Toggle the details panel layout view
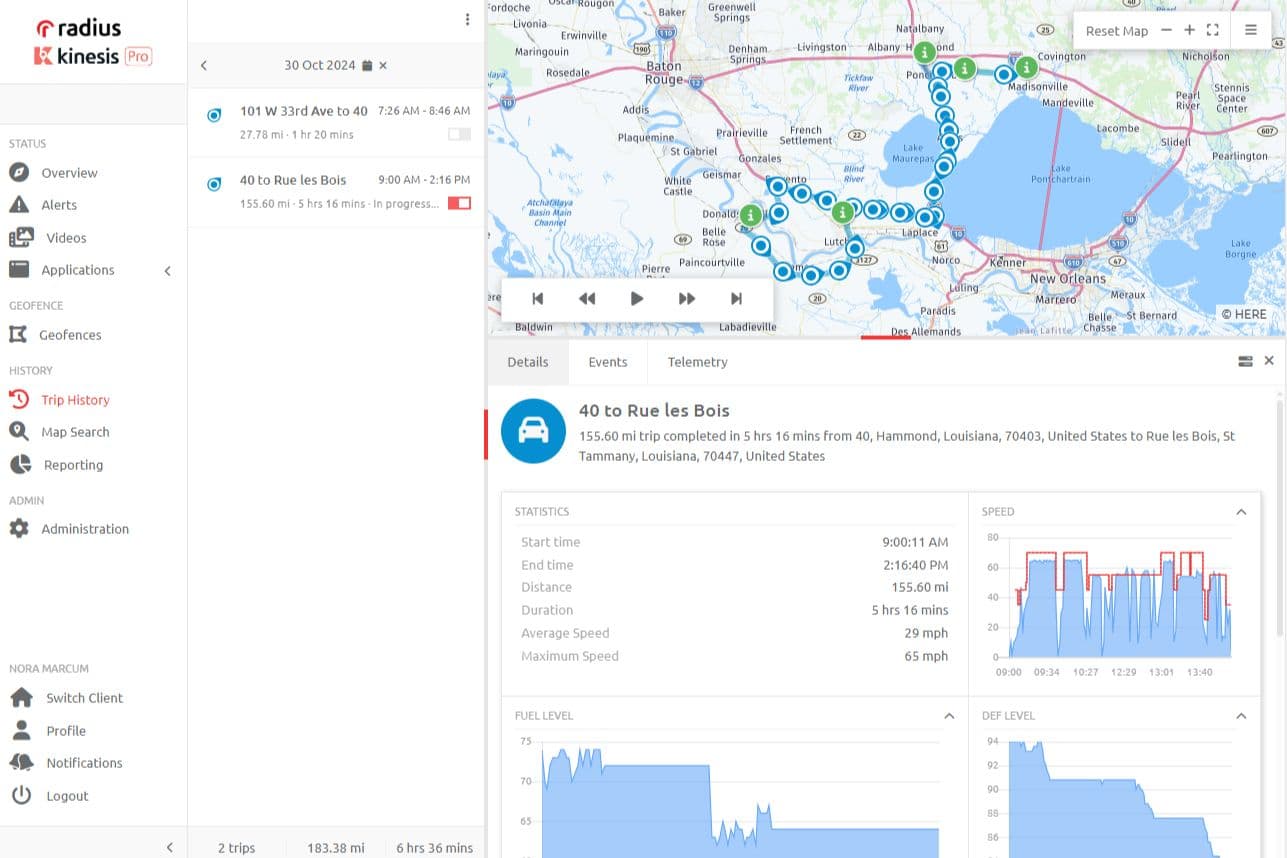This screenshot has height=858, width=1287. pyautogui.click(x=1245, y=361)
